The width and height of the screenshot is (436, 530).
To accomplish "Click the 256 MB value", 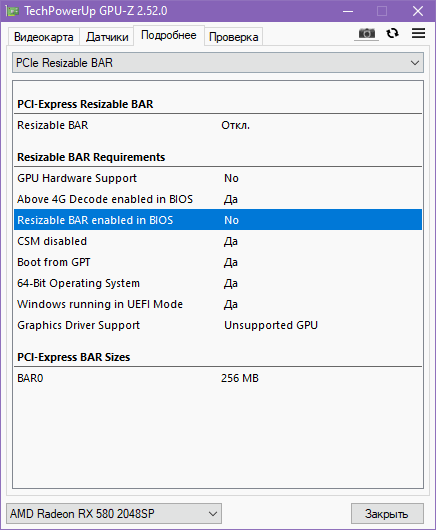I will pyautogui.click(x=240, y=378).
